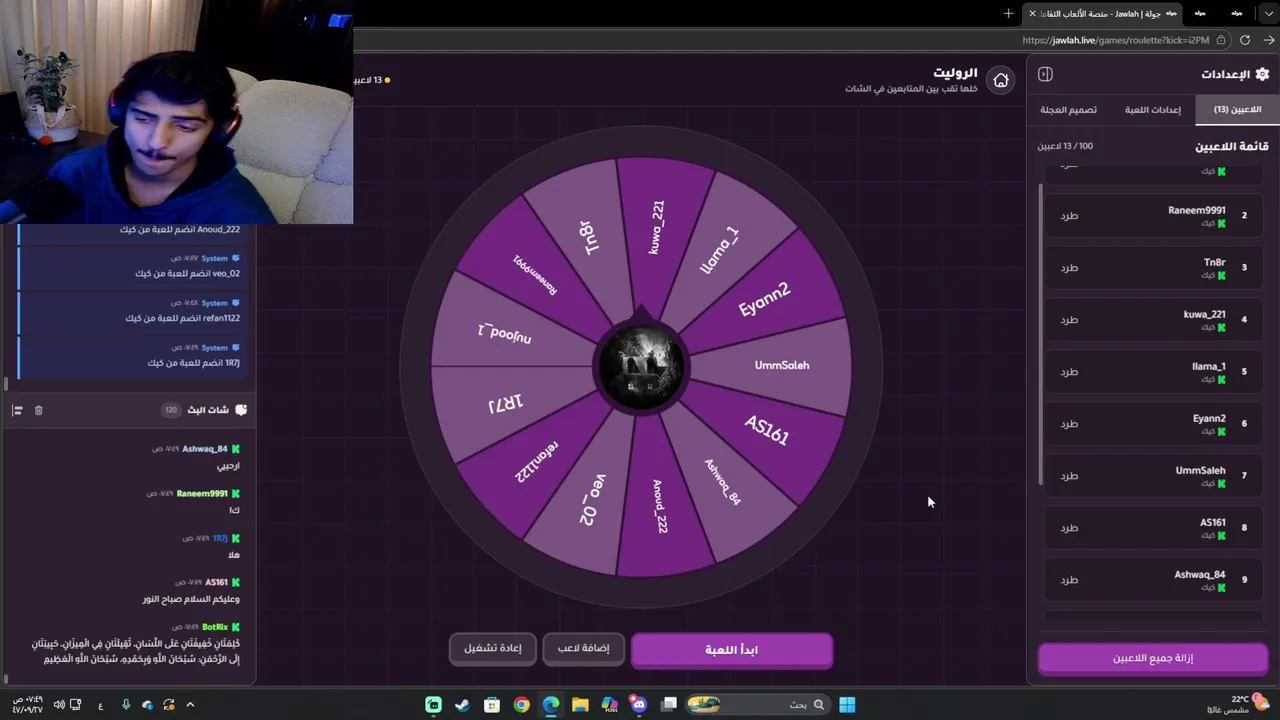Screen dimensions: 1280x720
Task: Kick player Eyann2 with طرد
Action: tap(1069, 424)
